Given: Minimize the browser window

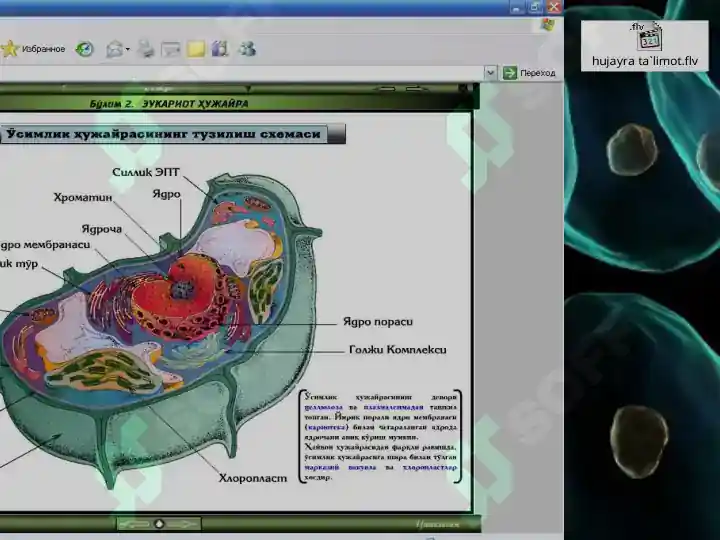Looking at the screenshot, I should tap(517, 7).
